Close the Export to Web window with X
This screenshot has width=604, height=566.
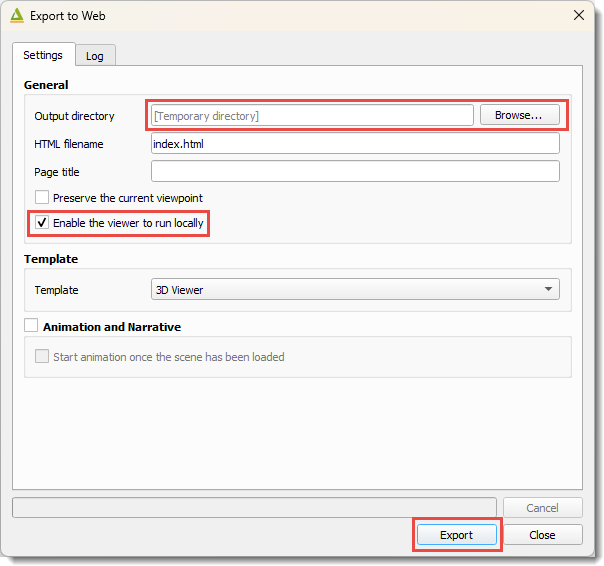[x=579, y=15]
